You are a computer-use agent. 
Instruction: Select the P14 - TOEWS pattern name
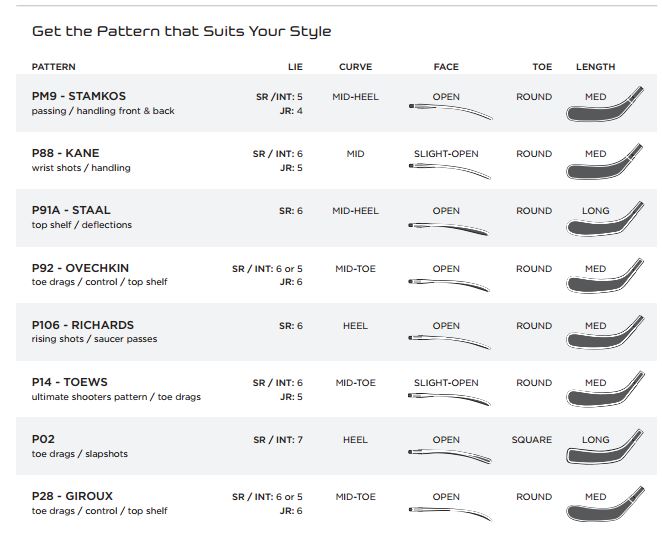[70, 382]
